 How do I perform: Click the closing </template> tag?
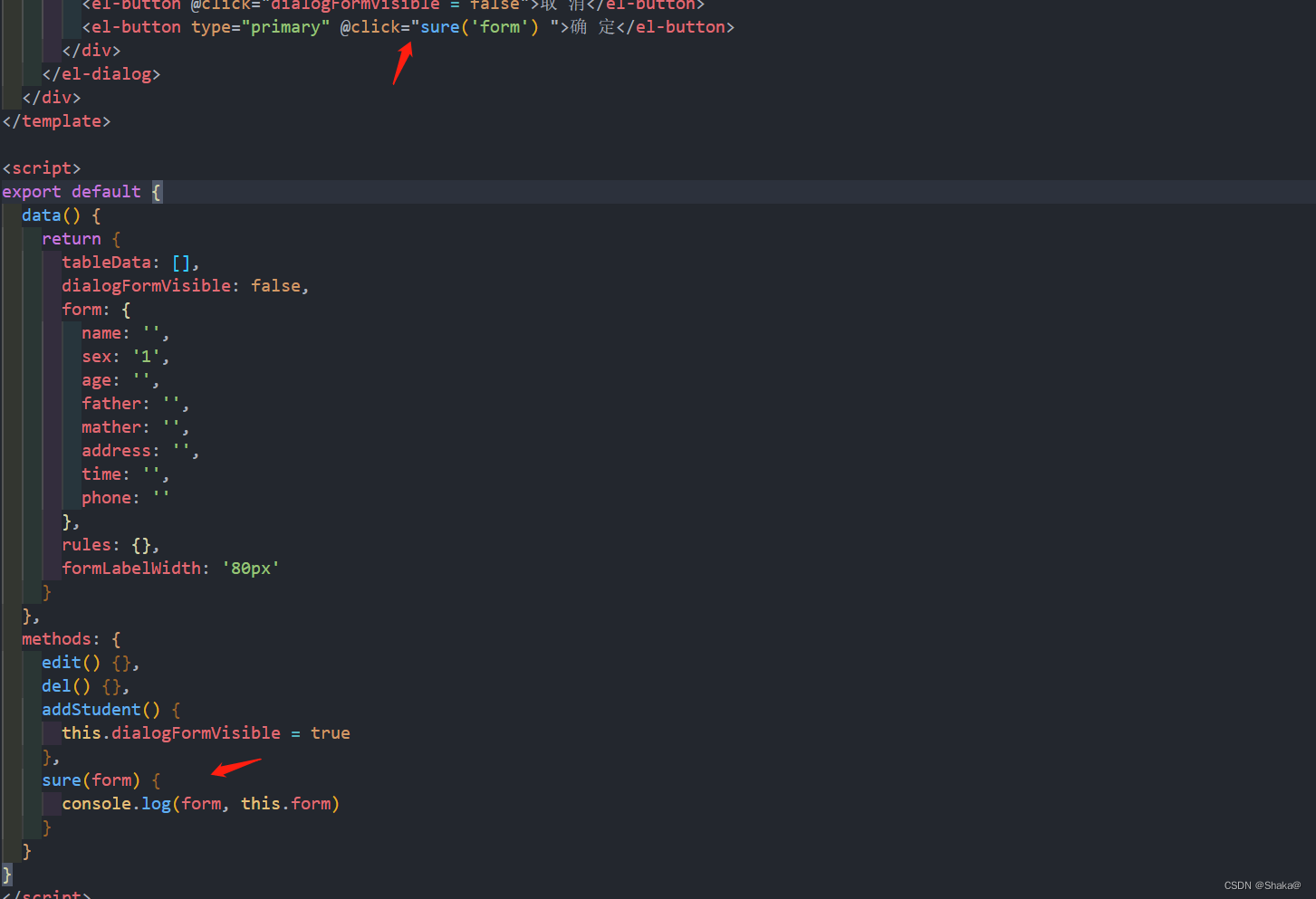(56, 121)
